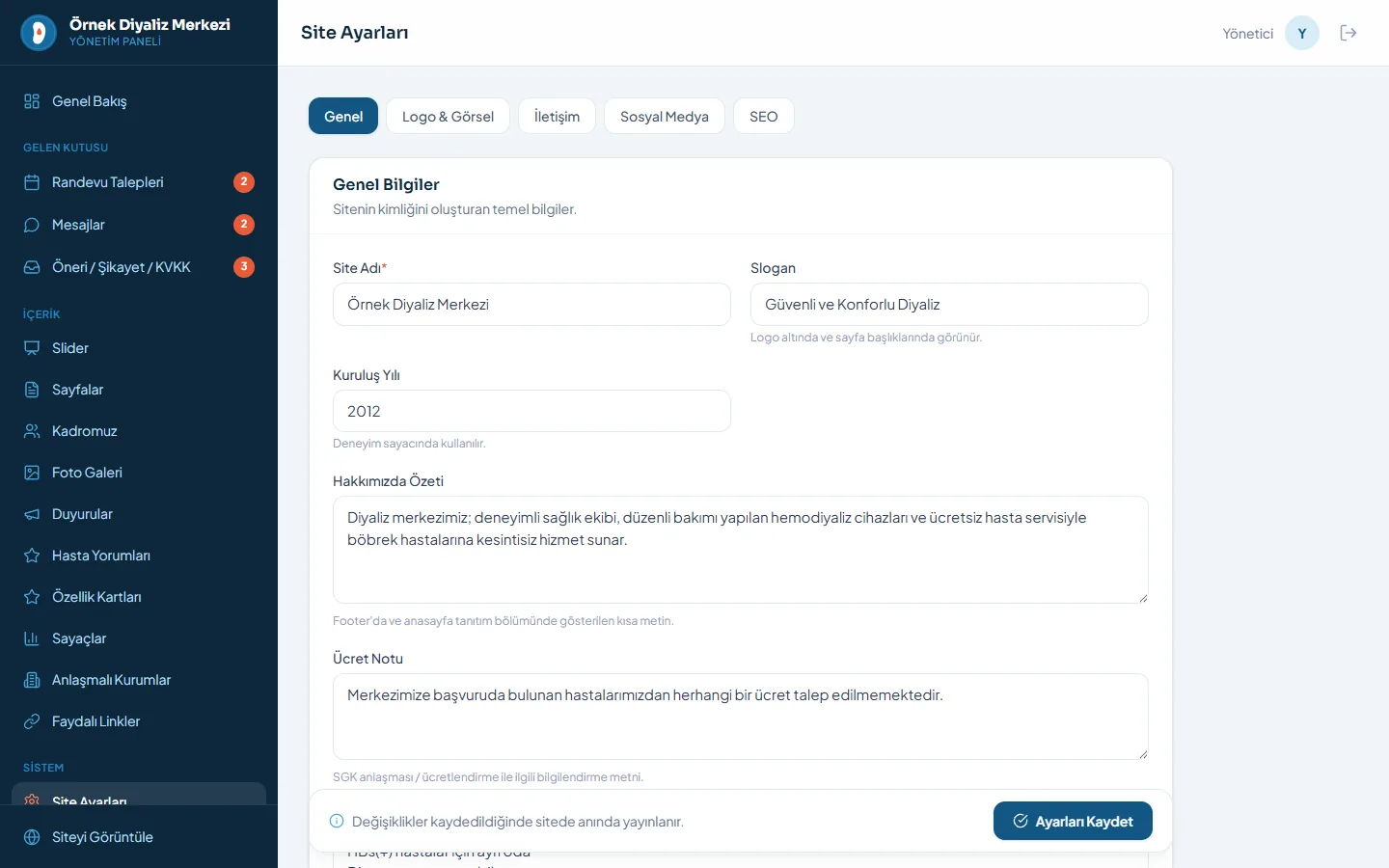Open Siteyi Görüntüle link
The height and width of the screenshot is (868, 1389).
coord(139,837)
